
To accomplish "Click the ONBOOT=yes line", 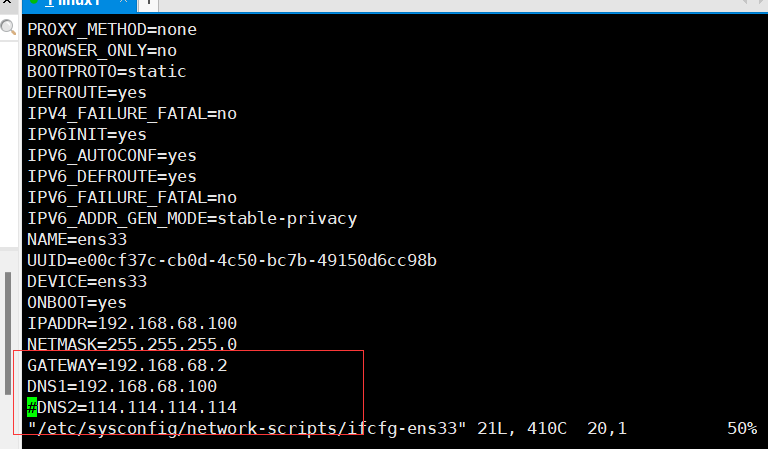I will 76,303.
